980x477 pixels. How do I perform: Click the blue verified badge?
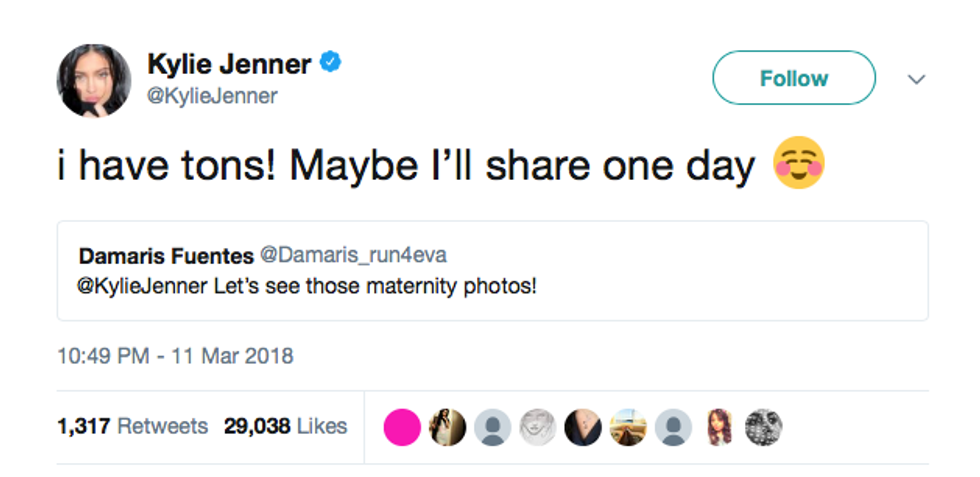pyautogui.click(x=331, y=64)
